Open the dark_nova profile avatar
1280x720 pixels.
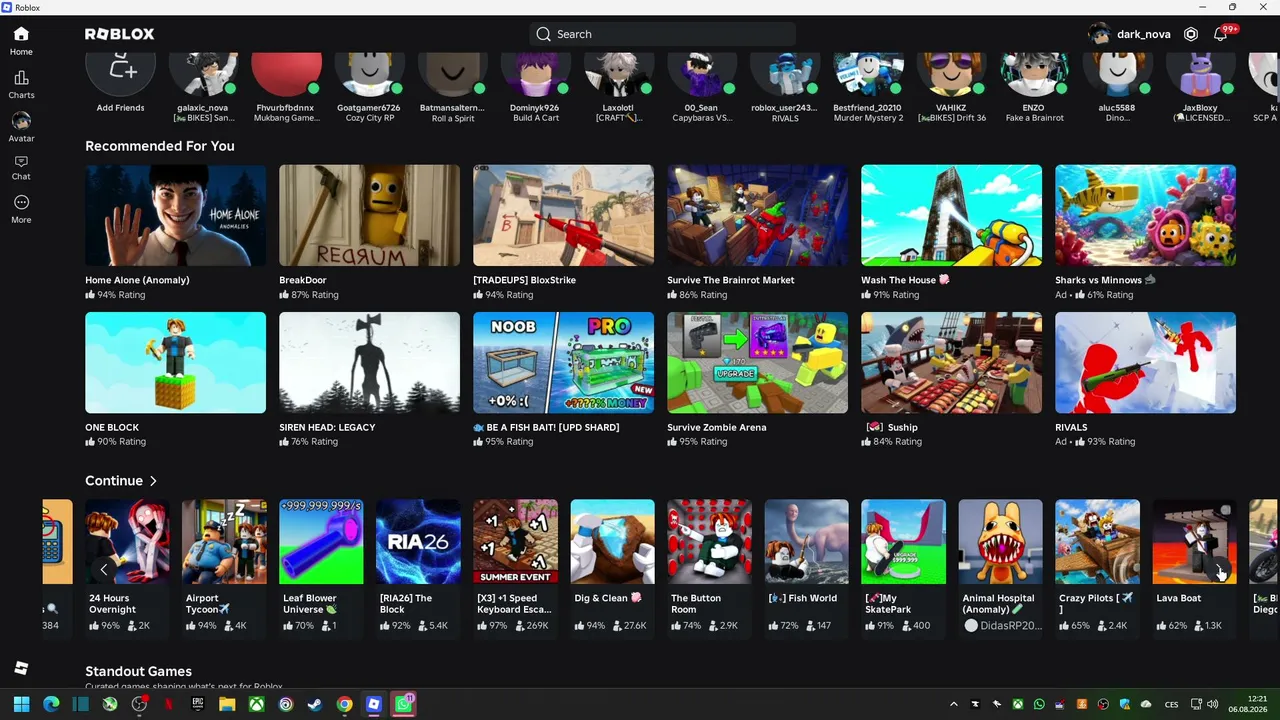tap(1099, 34)
